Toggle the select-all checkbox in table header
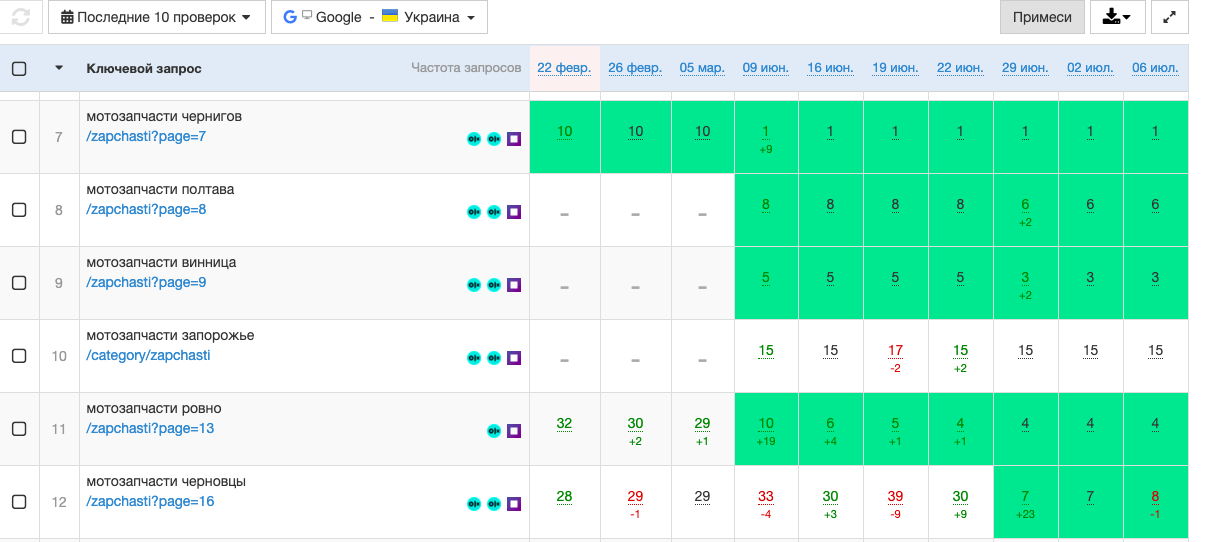This screenshot has width=1207, height=542. pos(19,69)
